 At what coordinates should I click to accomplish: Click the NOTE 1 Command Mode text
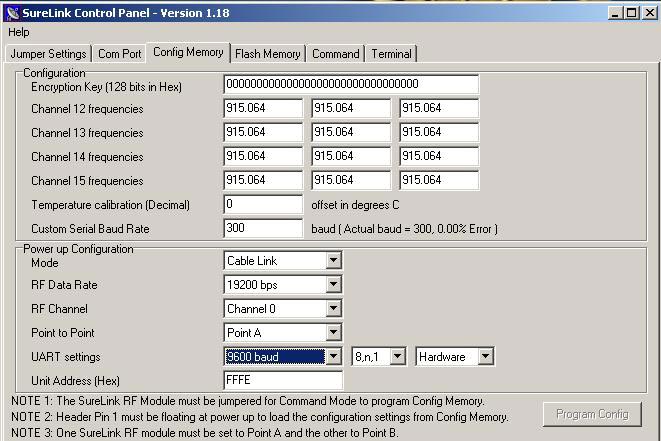click(248, 401)
